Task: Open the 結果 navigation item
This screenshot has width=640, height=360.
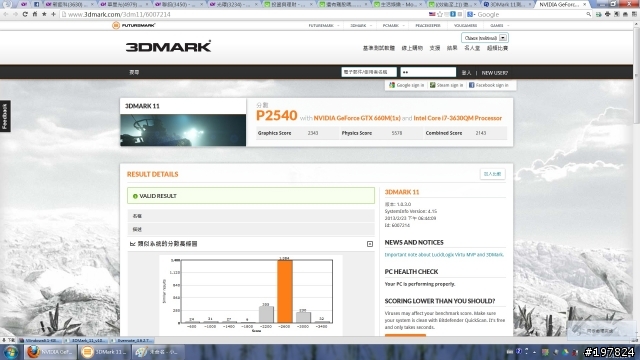Action: point(452,48)
